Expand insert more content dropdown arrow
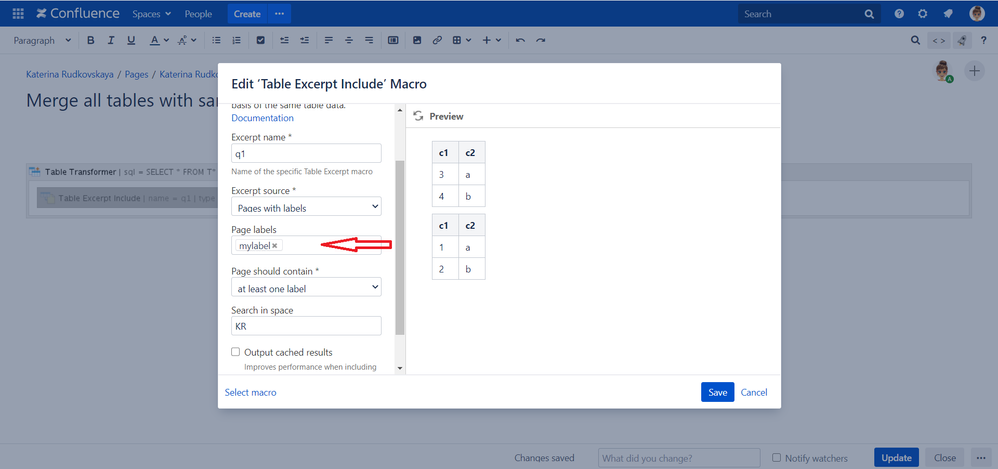The height and width of the screenshot is (469, 998). (x=498, y=40)
